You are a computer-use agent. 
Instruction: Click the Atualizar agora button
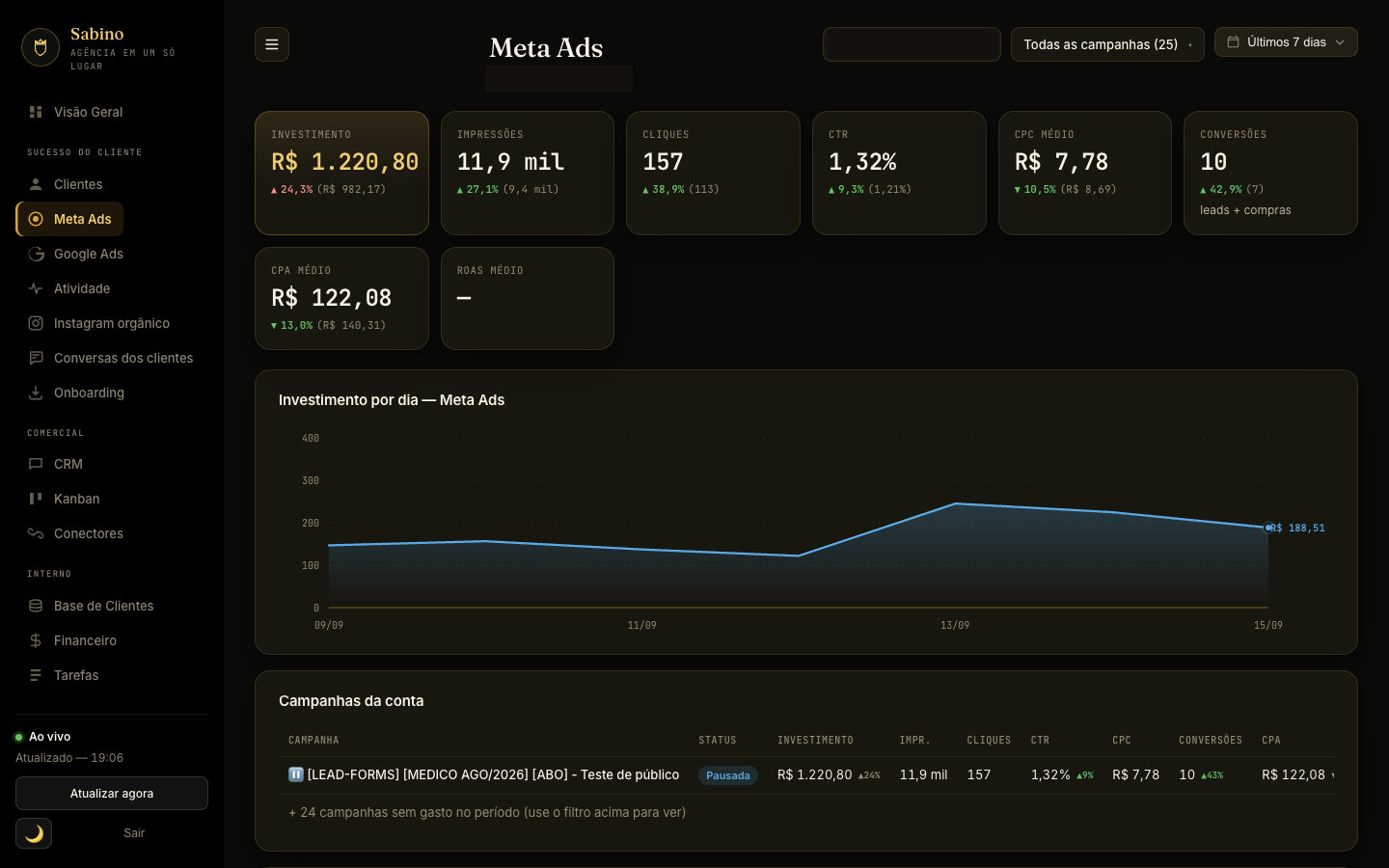click(112, 794)
